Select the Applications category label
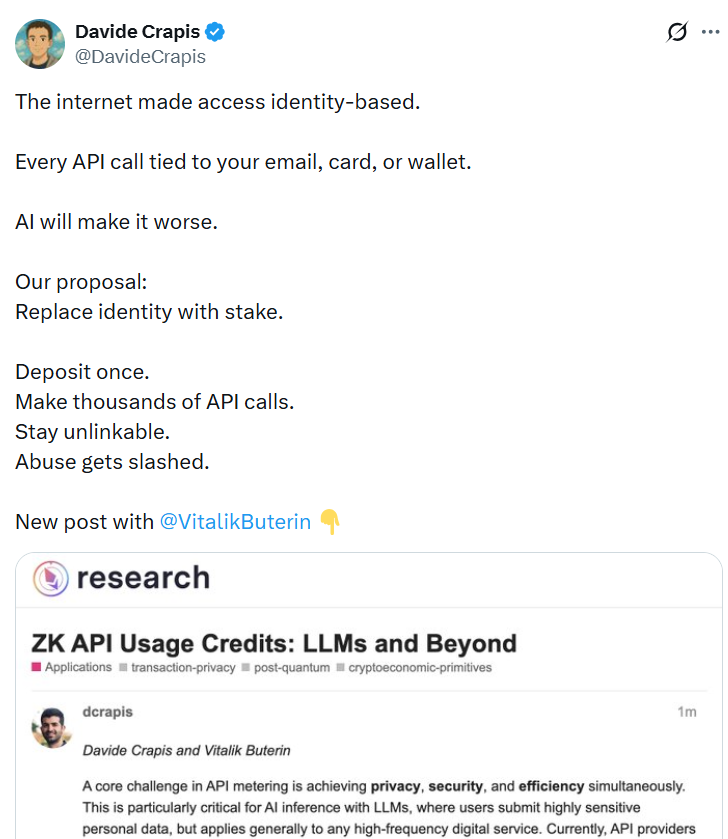This screenshot has width=728, height=839. (78, 668)
